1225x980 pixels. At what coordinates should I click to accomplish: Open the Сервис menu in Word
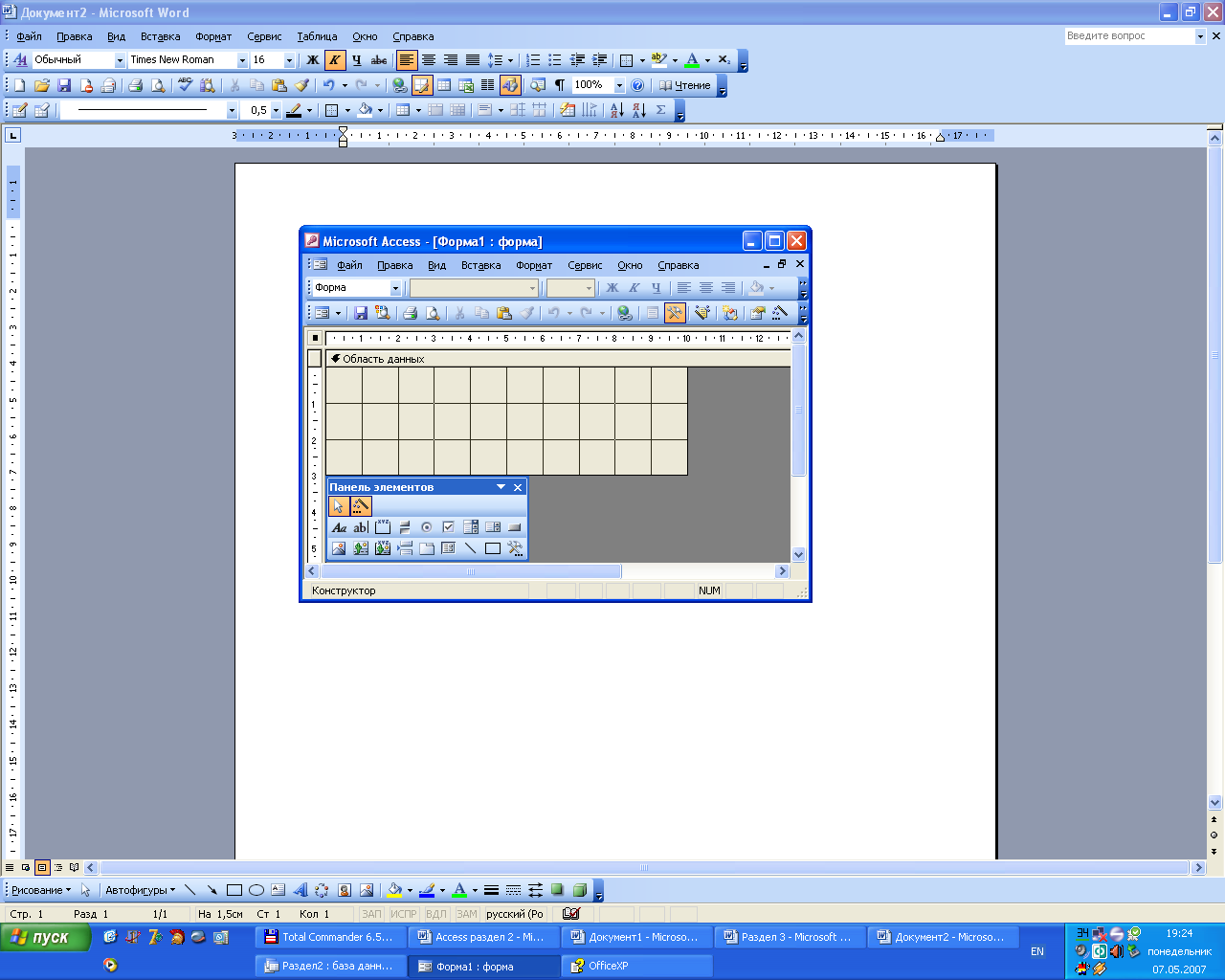pos(264,36)
